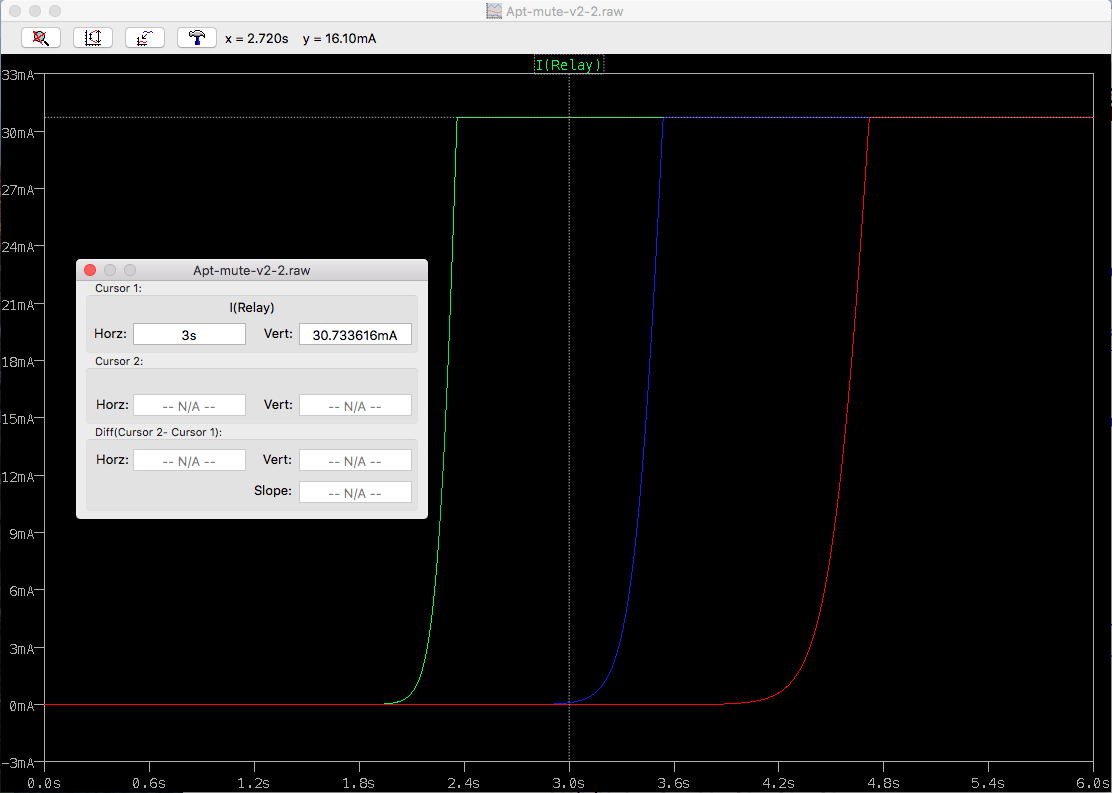Click the 2.4s time axis label
1112x793 pixels.
click(465, 784)
